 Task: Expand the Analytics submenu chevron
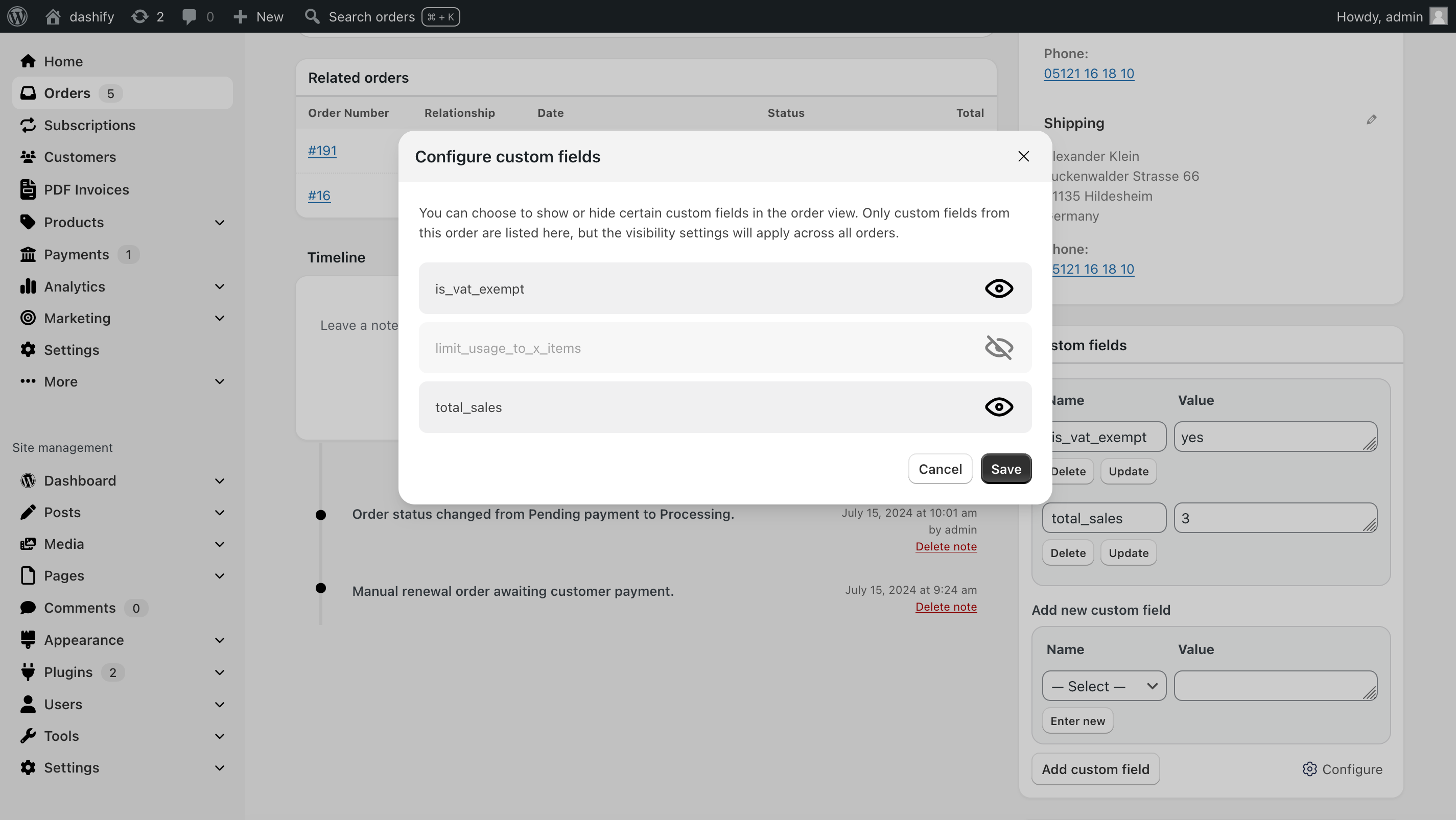click(220, 287)
